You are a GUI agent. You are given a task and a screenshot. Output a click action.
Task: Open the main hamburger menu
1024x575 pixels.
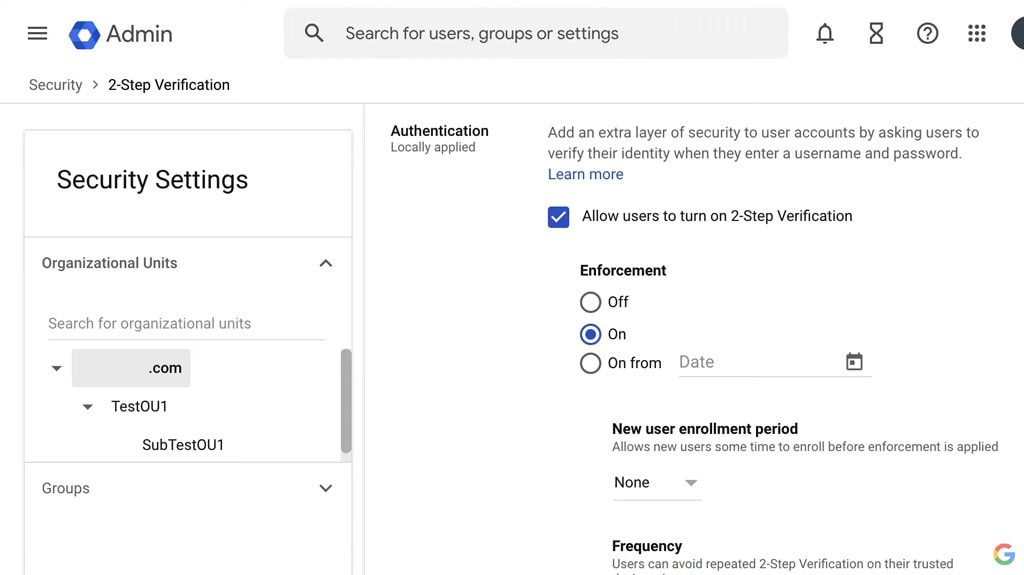37,33
